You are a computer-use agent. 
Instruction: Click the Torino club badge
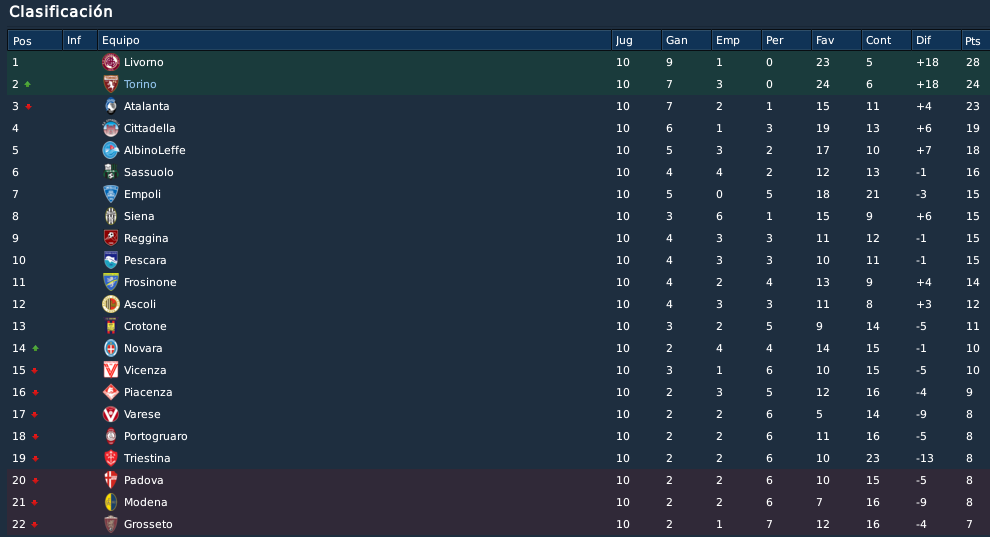click(110, 84)
